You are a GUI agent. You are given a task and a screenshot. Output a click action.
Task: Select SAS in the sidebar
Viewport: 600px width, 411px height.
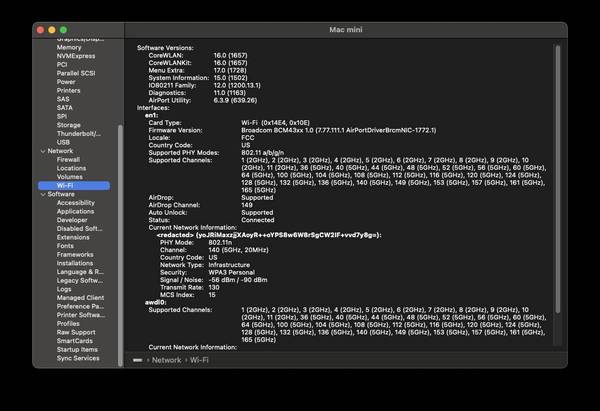tap(63, 99)
